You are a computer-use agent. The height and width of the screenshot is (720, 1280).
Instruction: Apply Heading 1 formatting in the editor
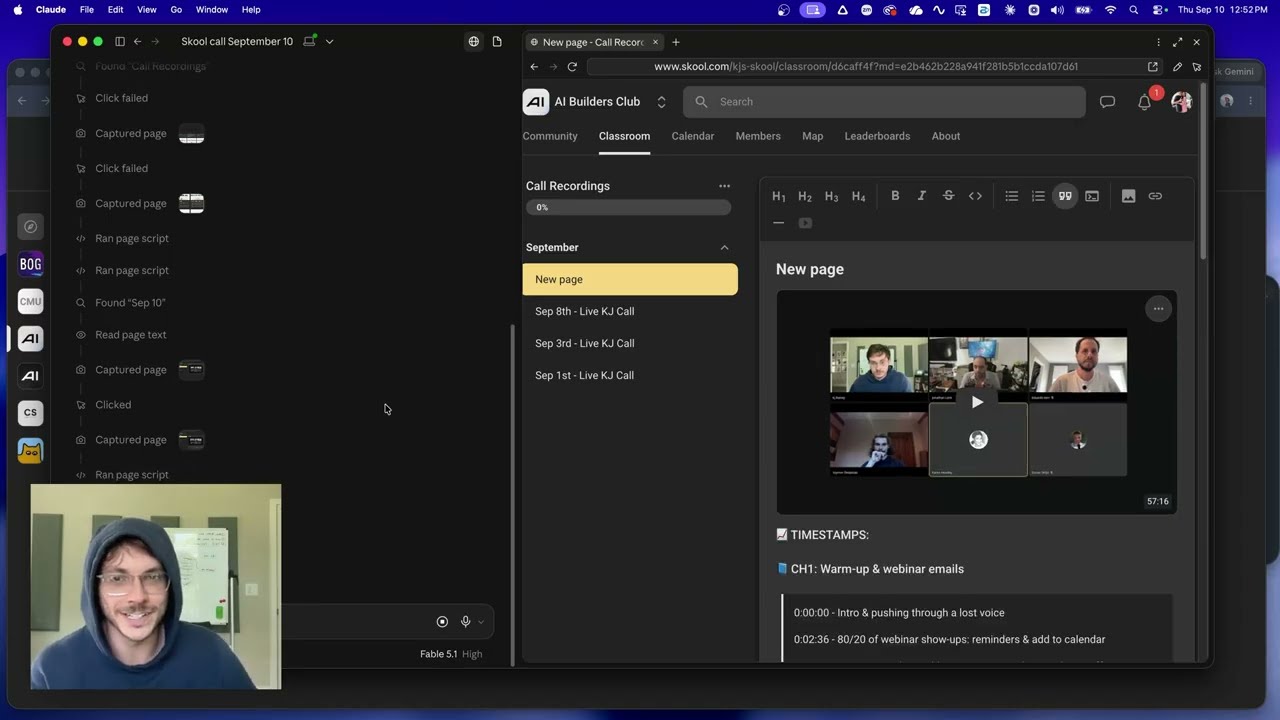[x=779, y=196]
